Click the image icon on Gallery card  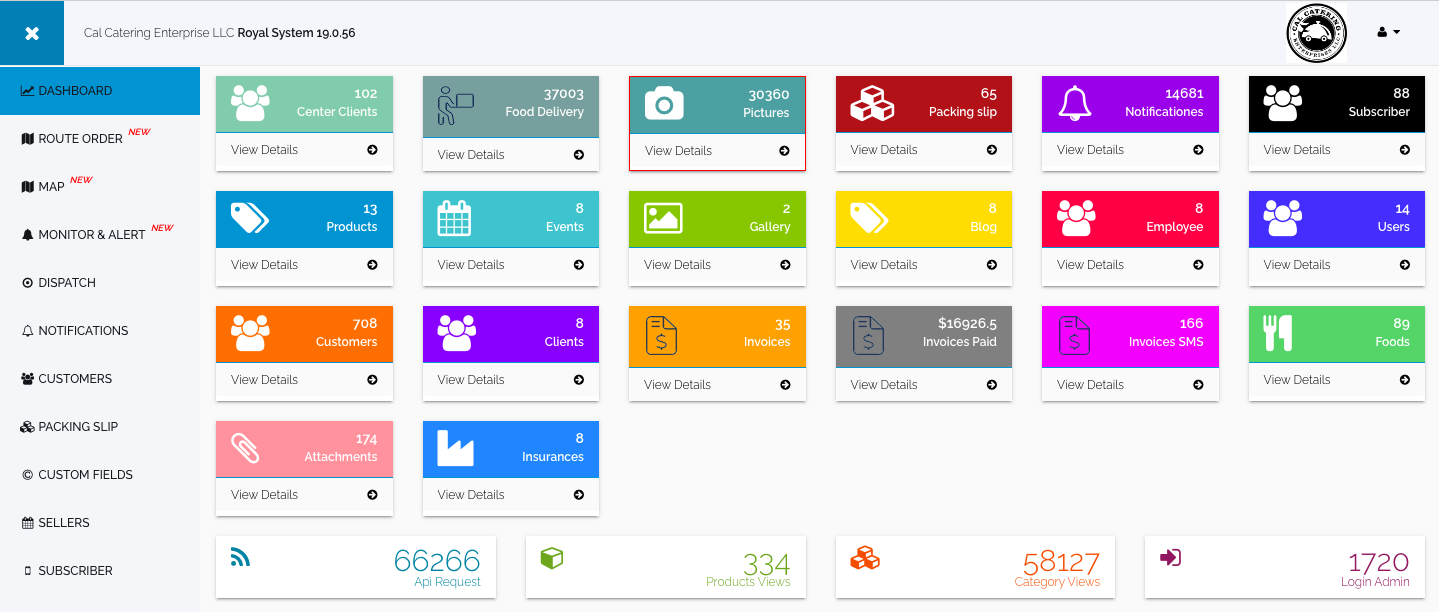[x=663, y=218]
